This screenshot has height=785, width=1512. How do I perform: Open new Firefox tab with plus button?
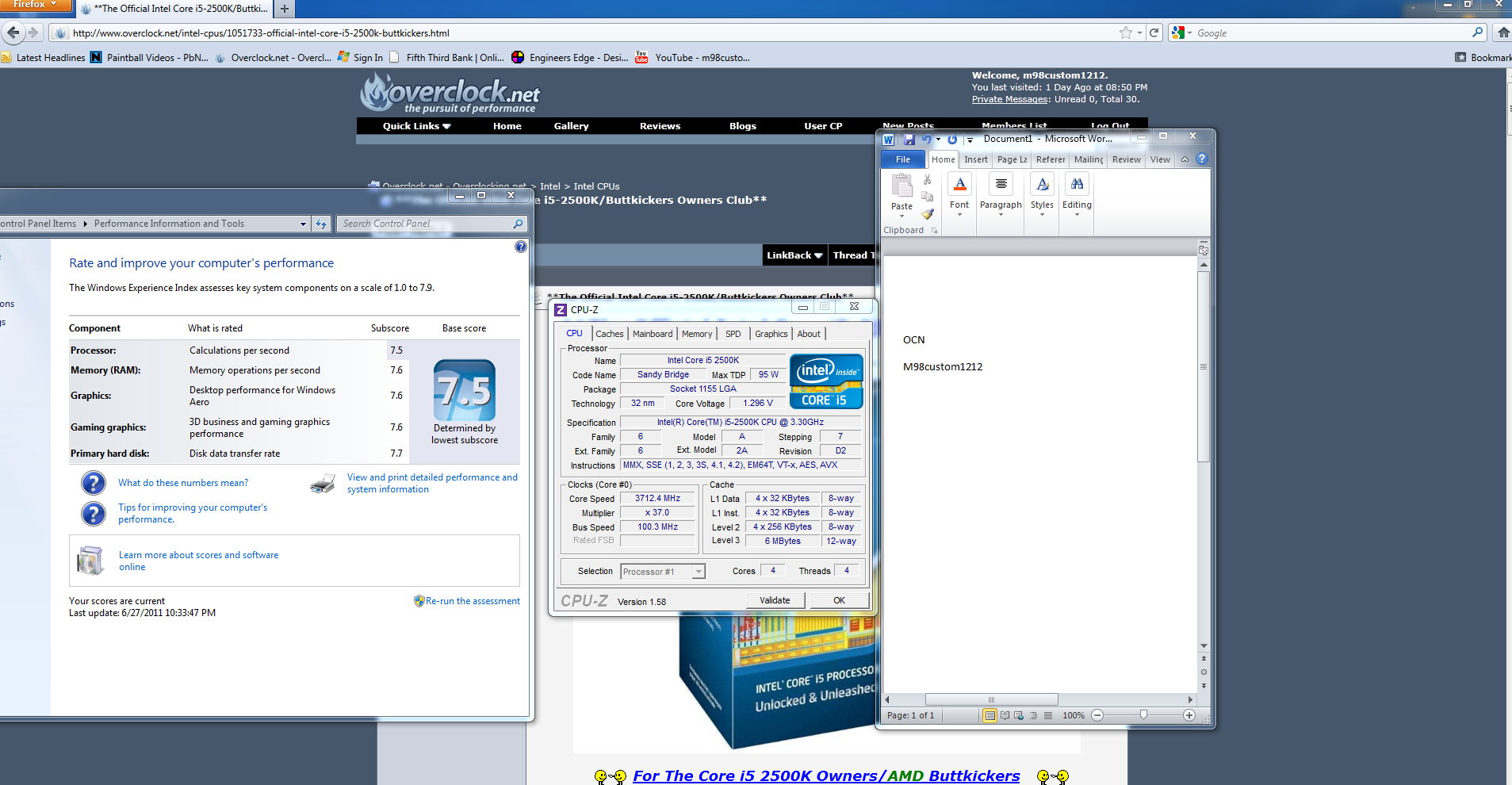[x=284, y=9]
